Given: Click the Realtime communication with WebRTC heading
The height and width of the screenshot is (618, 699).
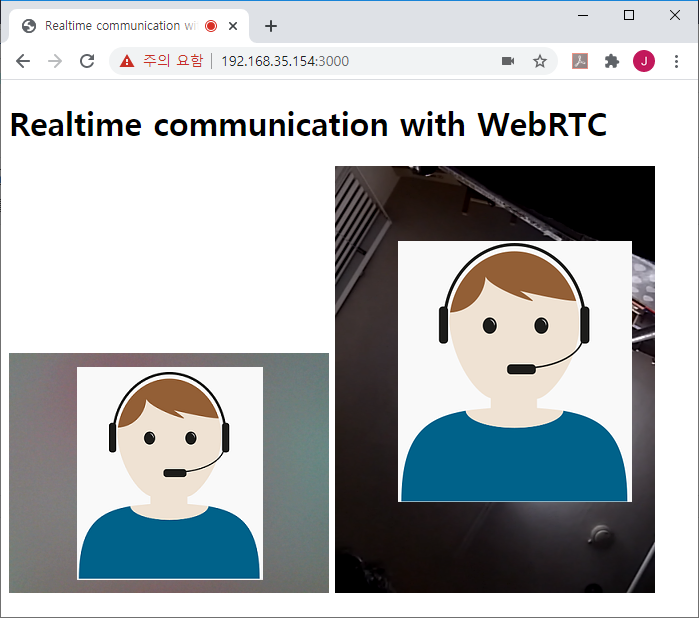Looking at the screenshot, I should point(308,125).
